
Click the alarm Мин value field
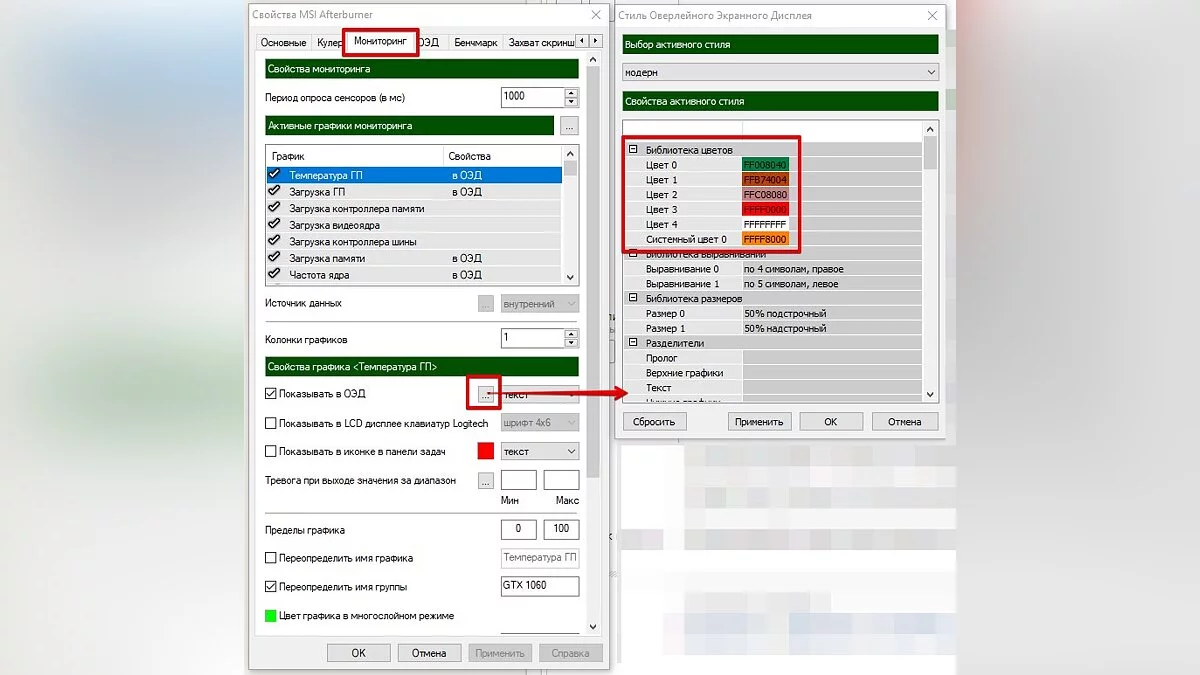click(518, 481)
